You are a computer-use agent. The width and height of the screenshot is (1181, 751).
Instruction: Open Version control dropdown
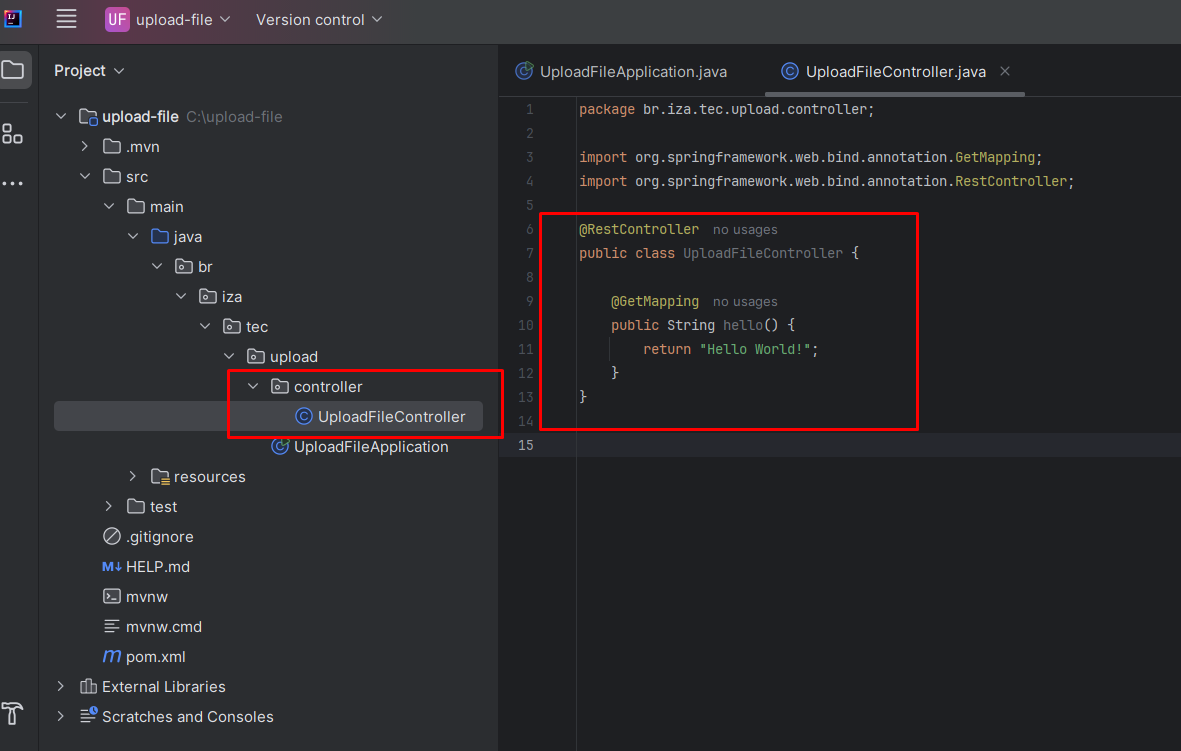click(x=319, y=20)
